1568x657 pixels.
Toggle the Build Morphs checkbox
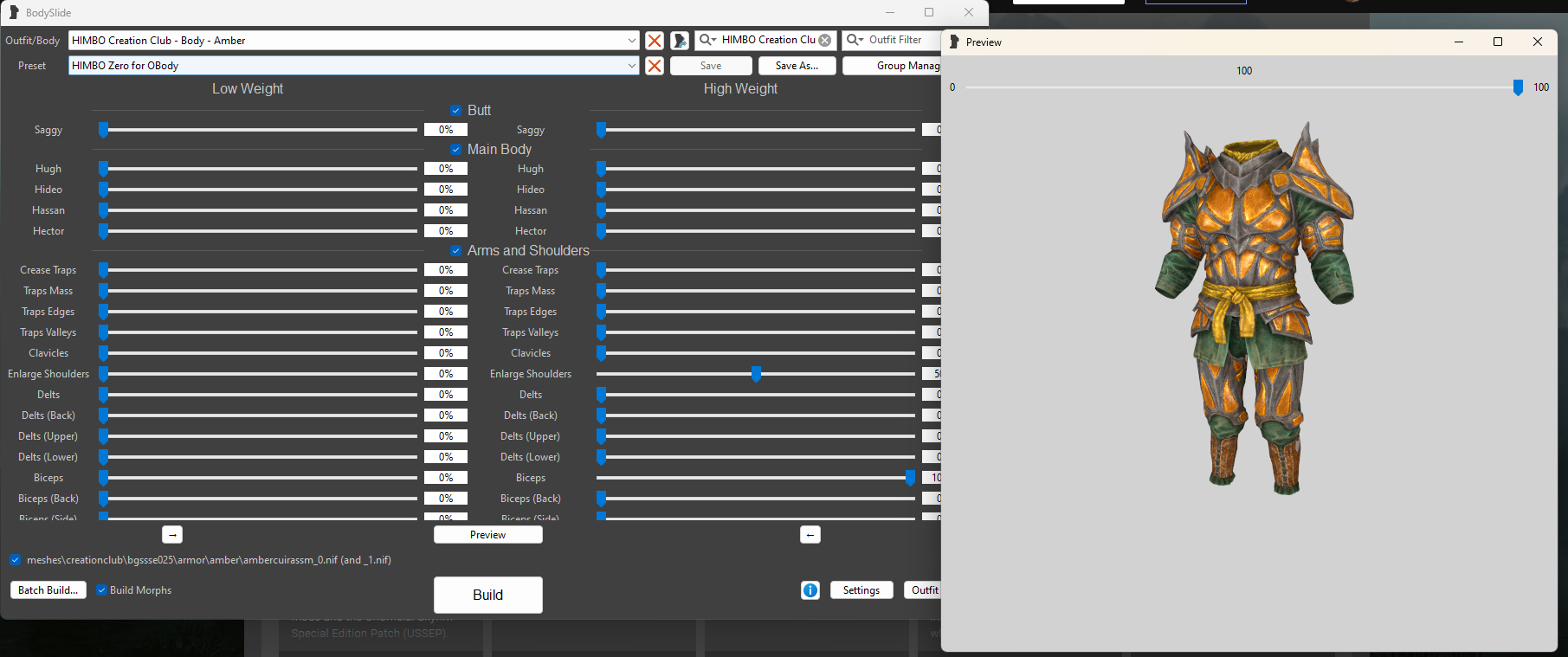102,590
